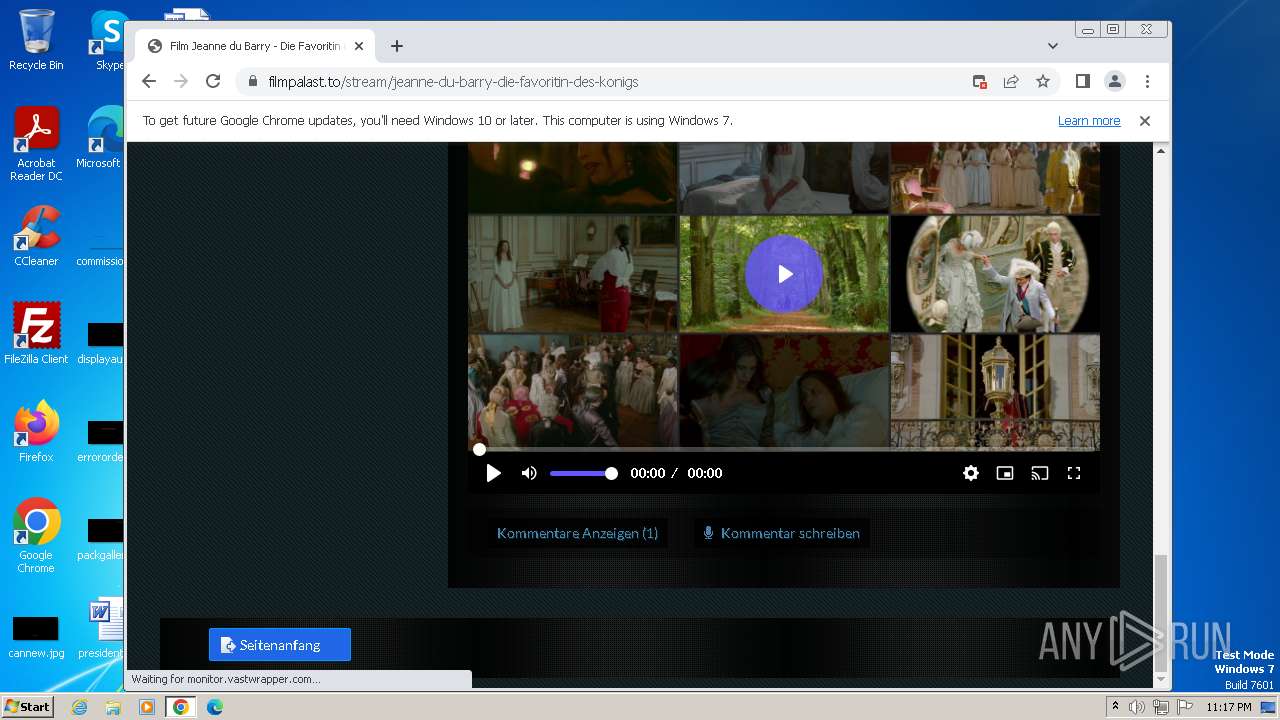Click the scrollbar up arrow
The image size is (1280, 720).
1161,150
